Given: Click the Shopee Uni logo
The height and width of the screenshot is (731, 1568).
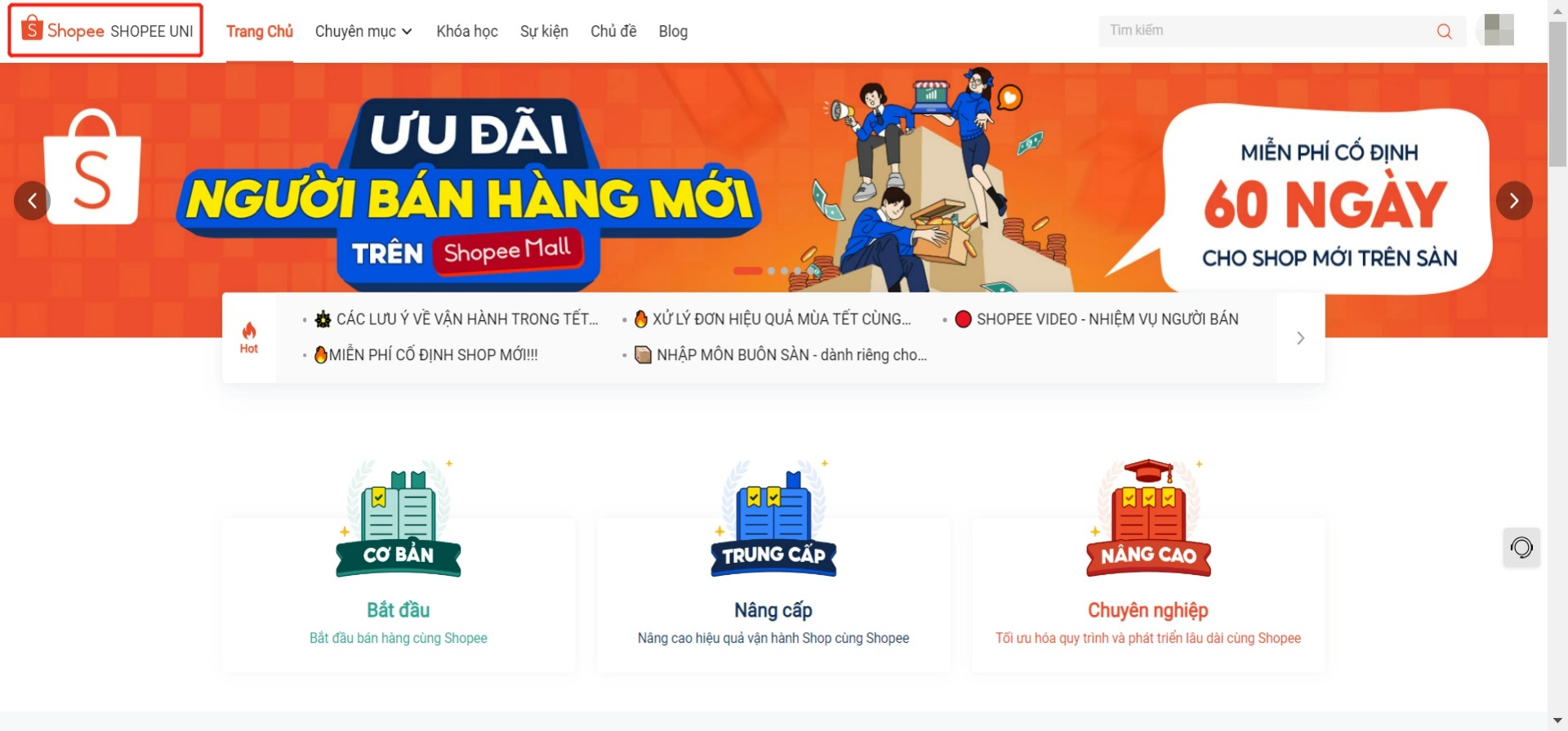Looking at the screenshot, I should click(x=107, y=31).
